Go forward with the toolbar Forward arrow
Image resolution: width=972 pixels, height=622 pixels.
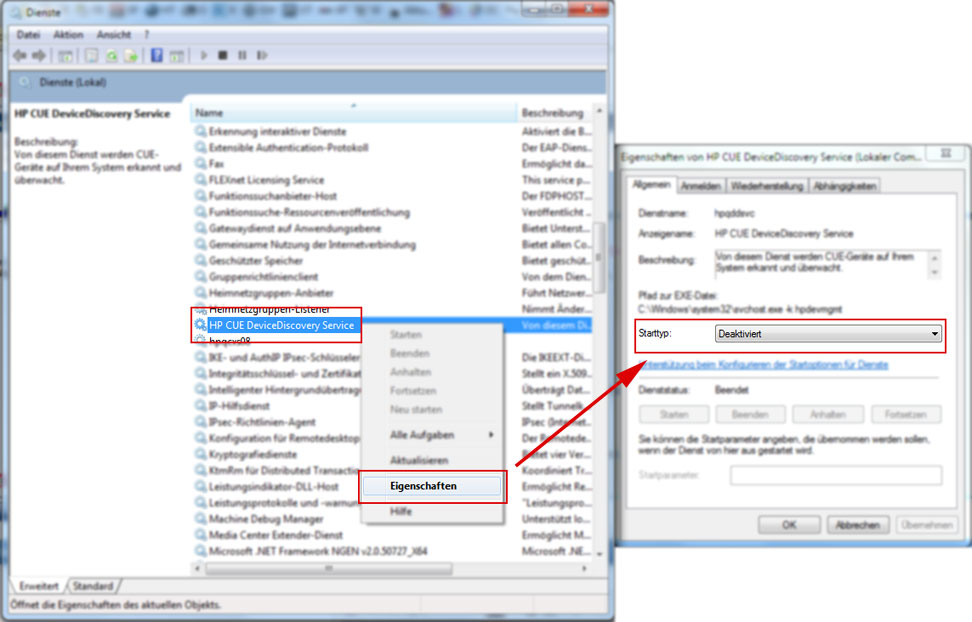pos(39,56)
